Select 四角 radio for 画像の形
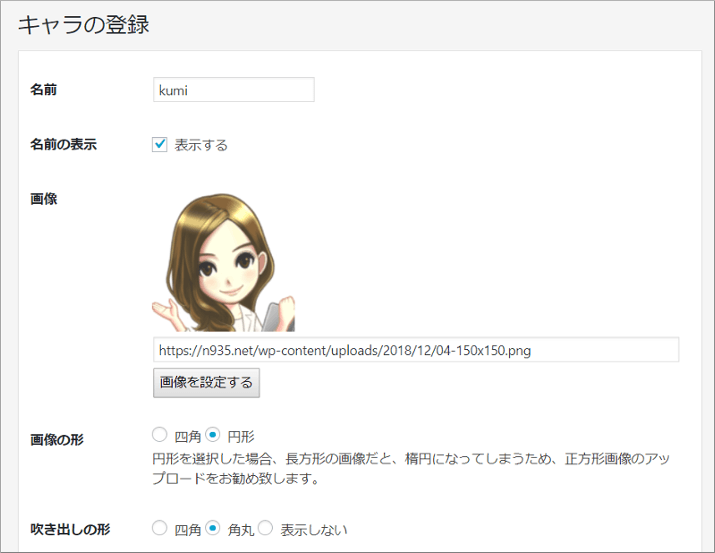 pyautogui.click(x=159, y=435)
